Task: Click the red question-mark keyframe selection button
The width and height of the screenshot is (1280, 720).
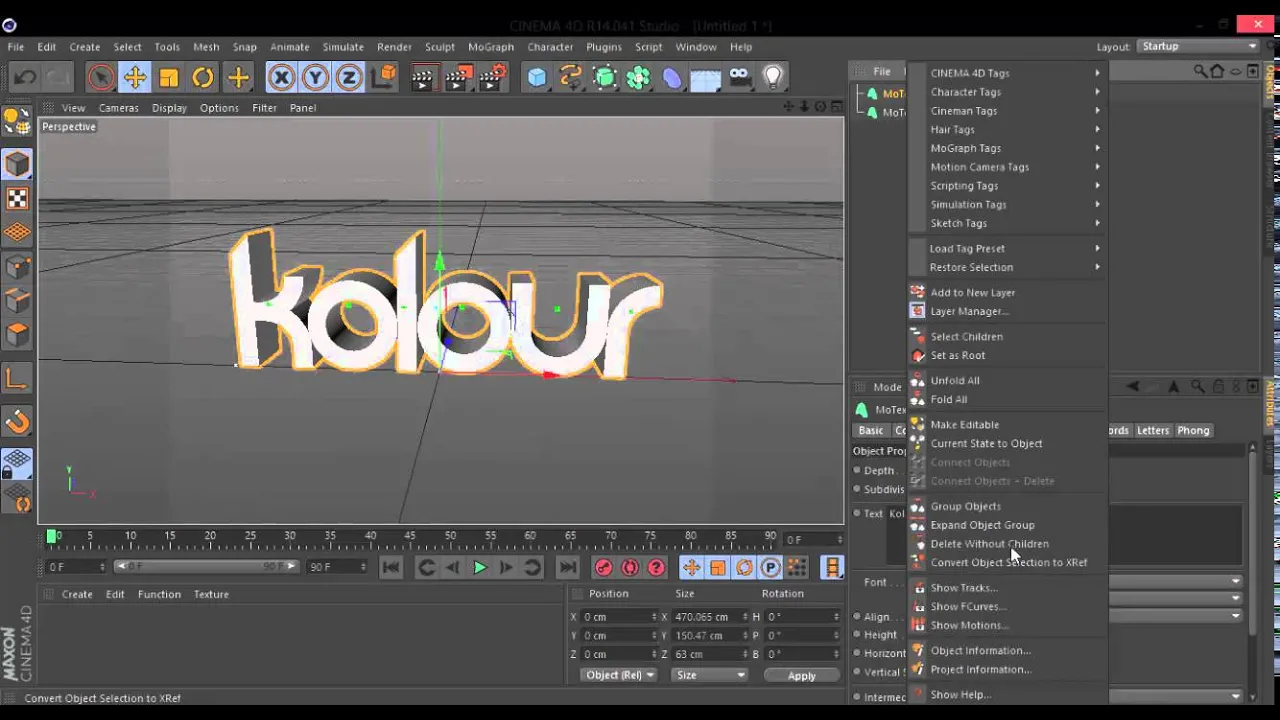Action: tap(656, 567)
